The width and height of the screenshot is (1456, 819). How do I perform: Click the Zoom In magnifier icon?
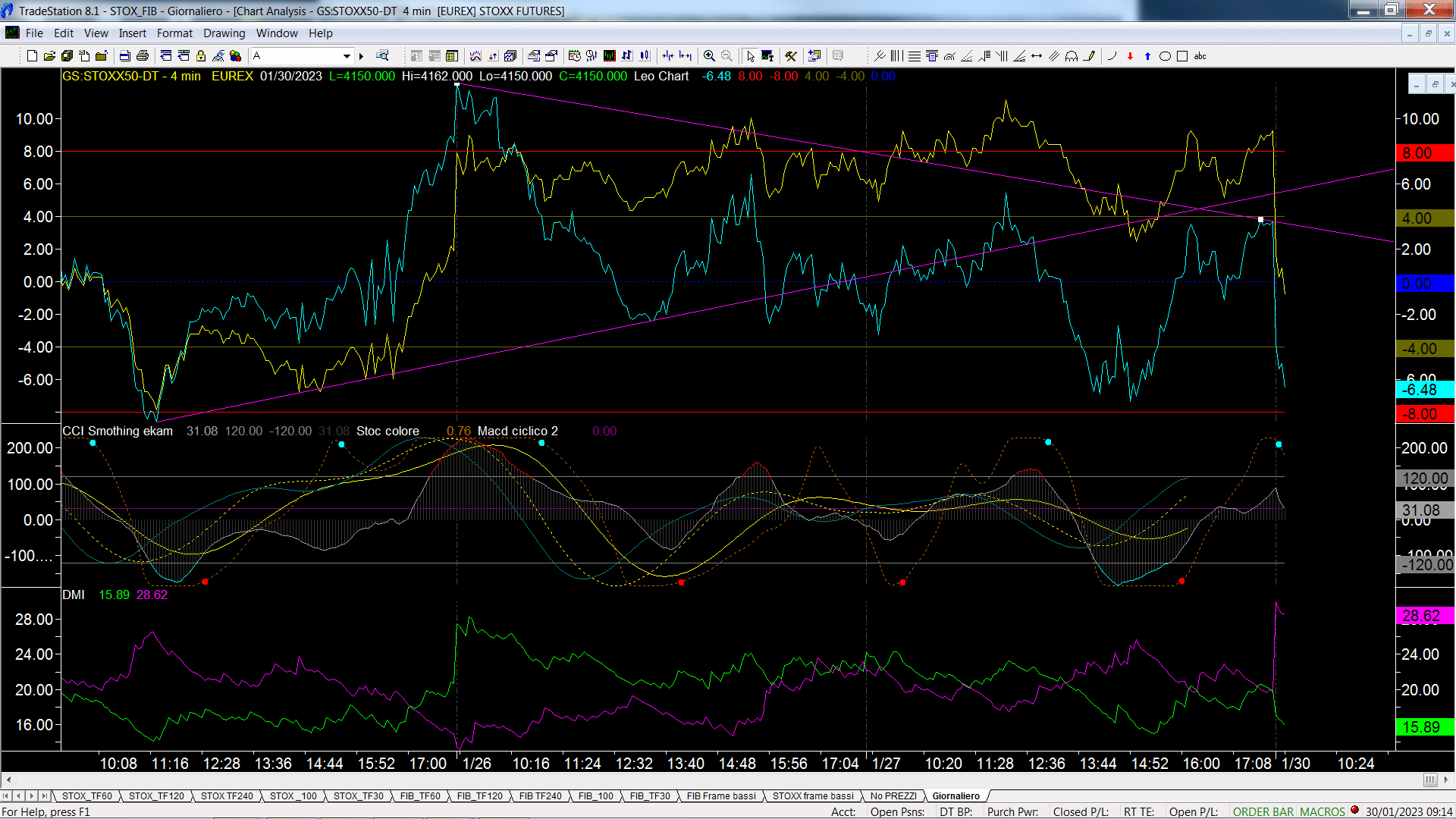point(709,56)
